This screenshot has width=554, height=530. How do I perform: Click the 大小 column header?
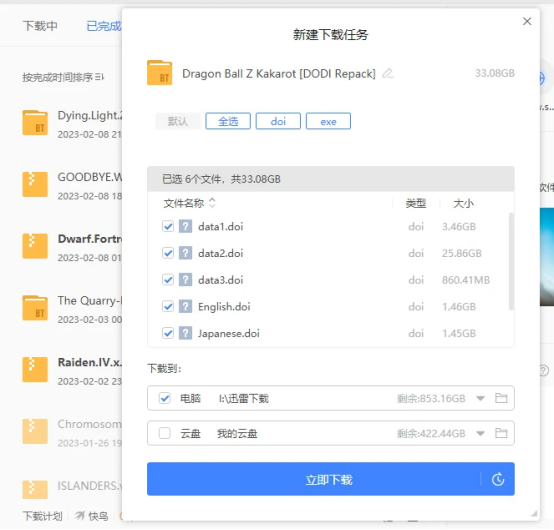(x=463, y=203)
